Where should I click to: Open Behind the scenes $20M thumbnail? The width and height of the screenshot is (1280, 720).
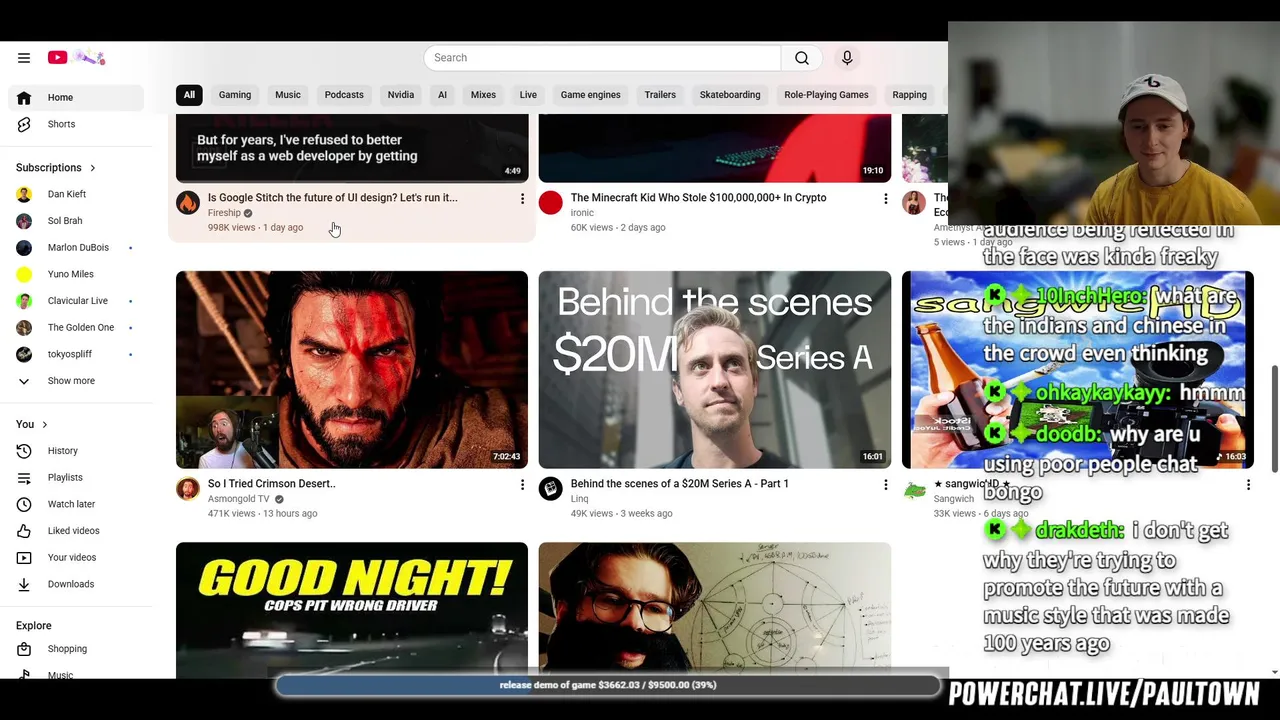pyautogui.click(x=715, y=370)
